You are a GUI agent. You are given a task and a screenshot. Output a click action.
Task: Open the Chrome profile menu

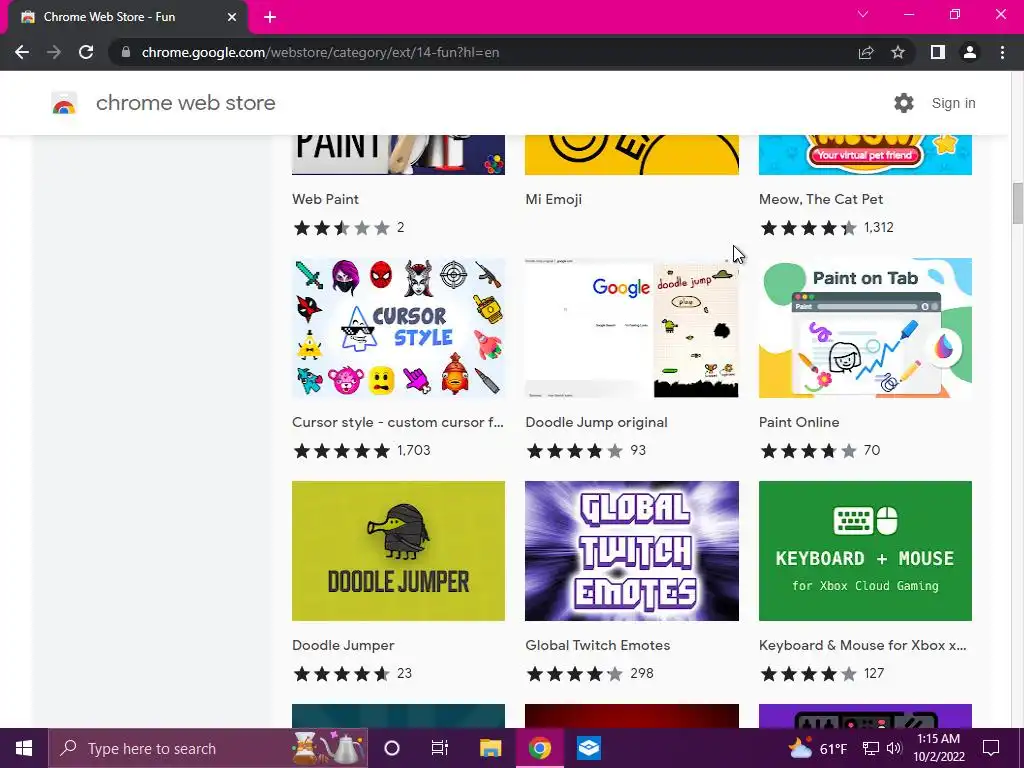click(970, 52)
